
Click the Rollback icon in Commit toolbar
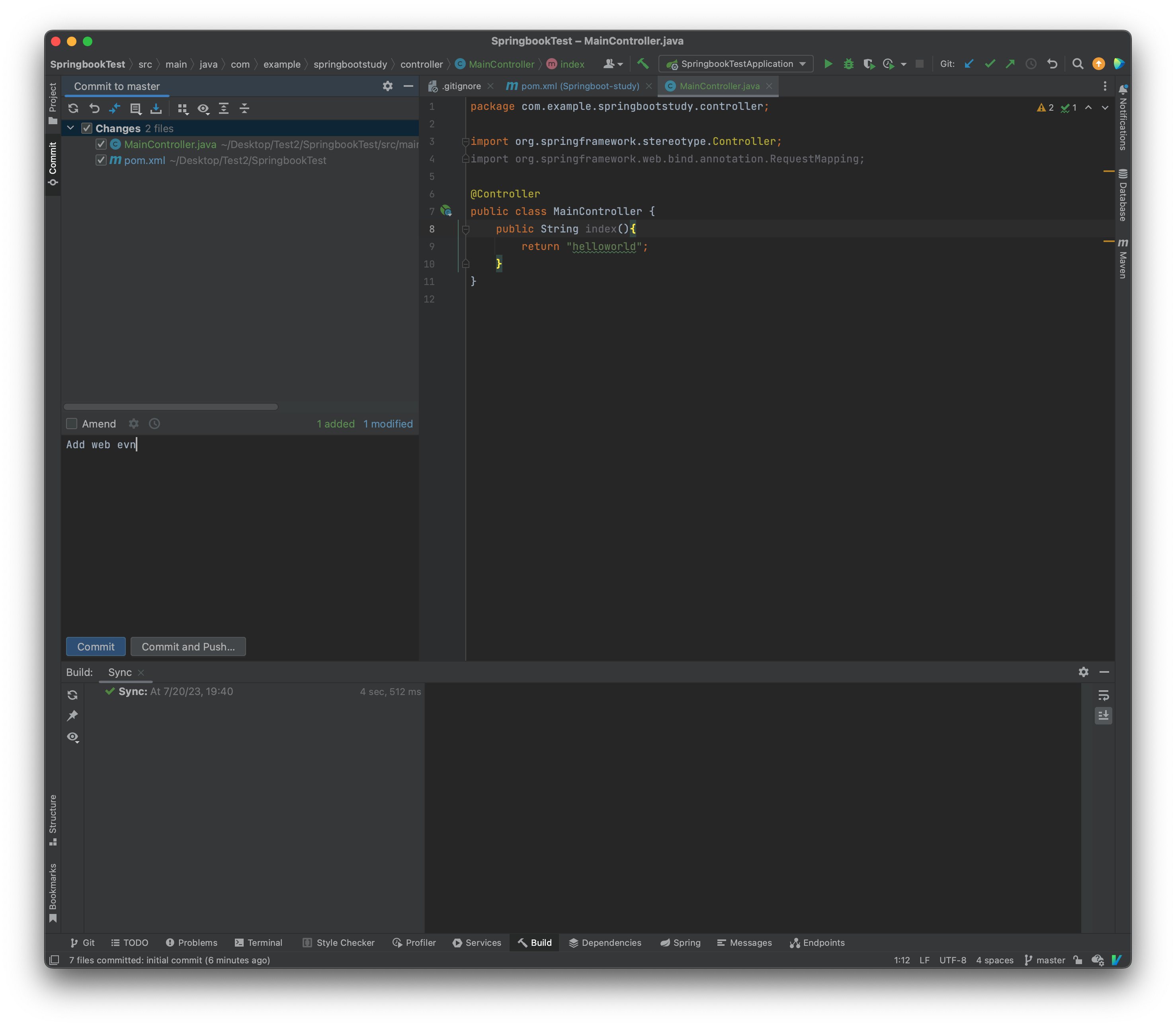[95, 108]
